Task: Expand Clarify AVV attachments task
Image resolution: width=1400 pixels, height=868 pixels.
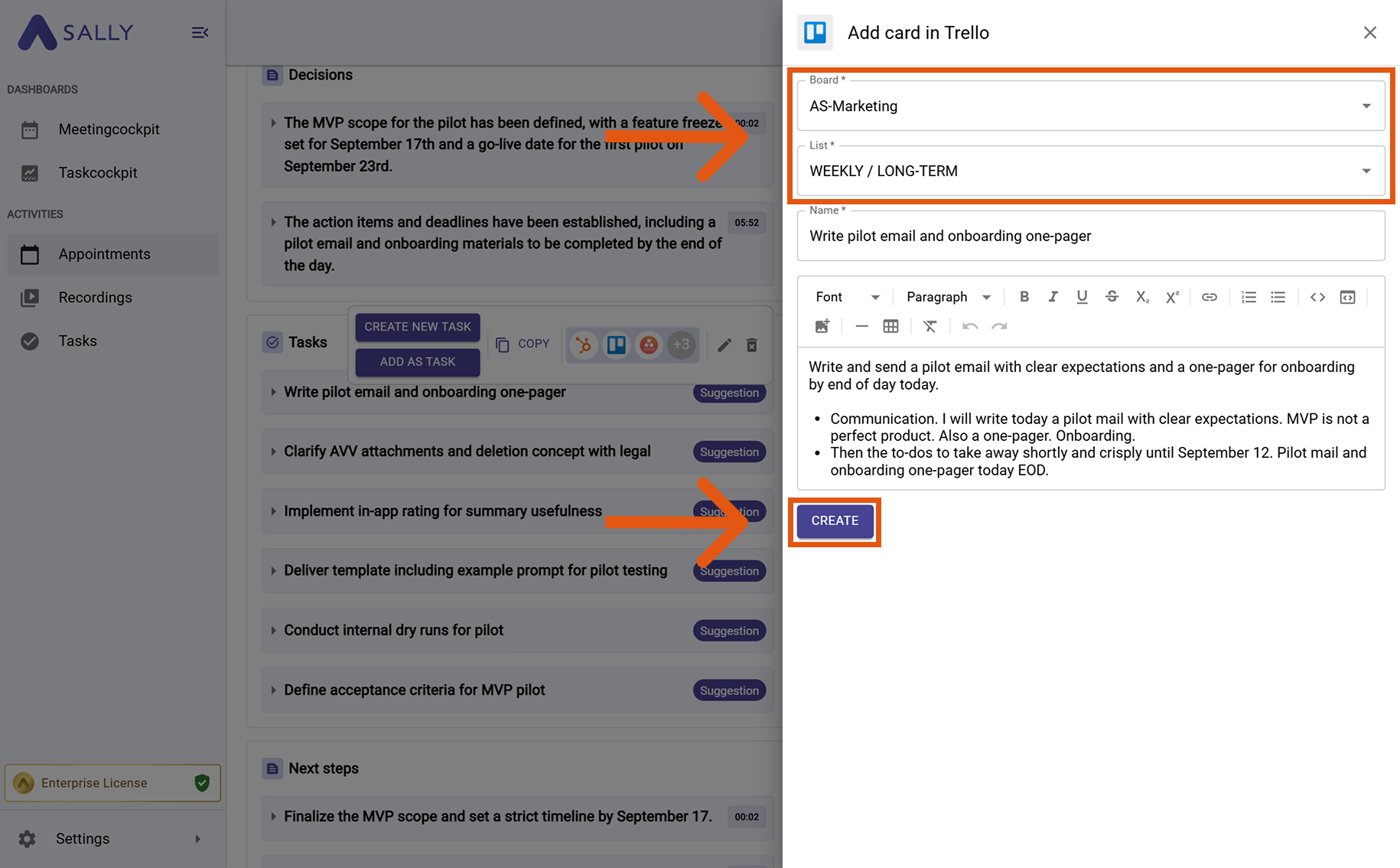Action: [x=273, y=452]
